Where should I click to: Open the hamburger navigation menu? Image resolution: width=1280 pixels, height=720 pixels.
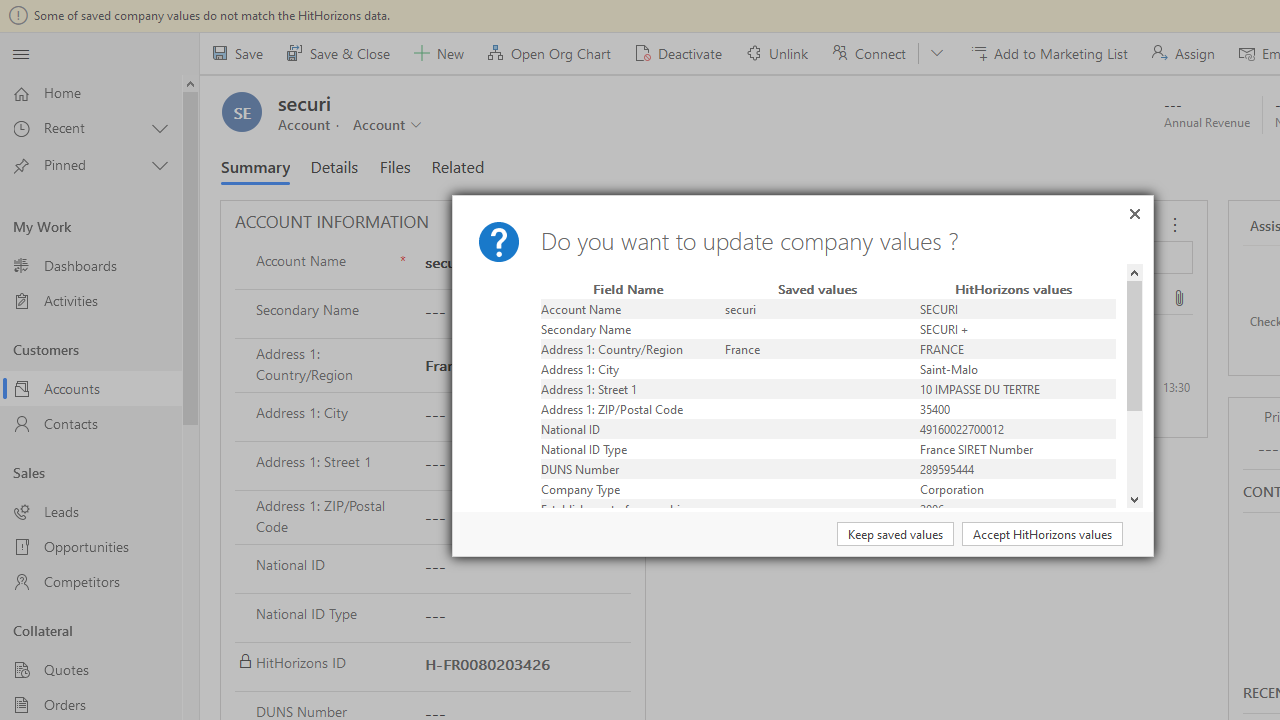coord(21,54)
